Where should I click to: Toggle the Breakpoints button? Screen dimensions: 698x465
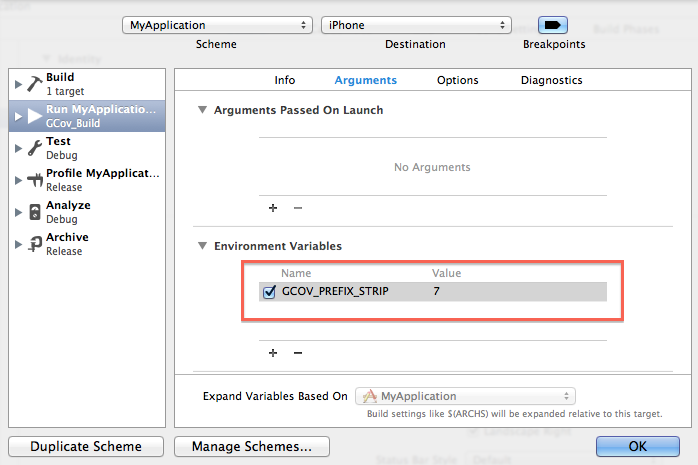tap(553, 25)
